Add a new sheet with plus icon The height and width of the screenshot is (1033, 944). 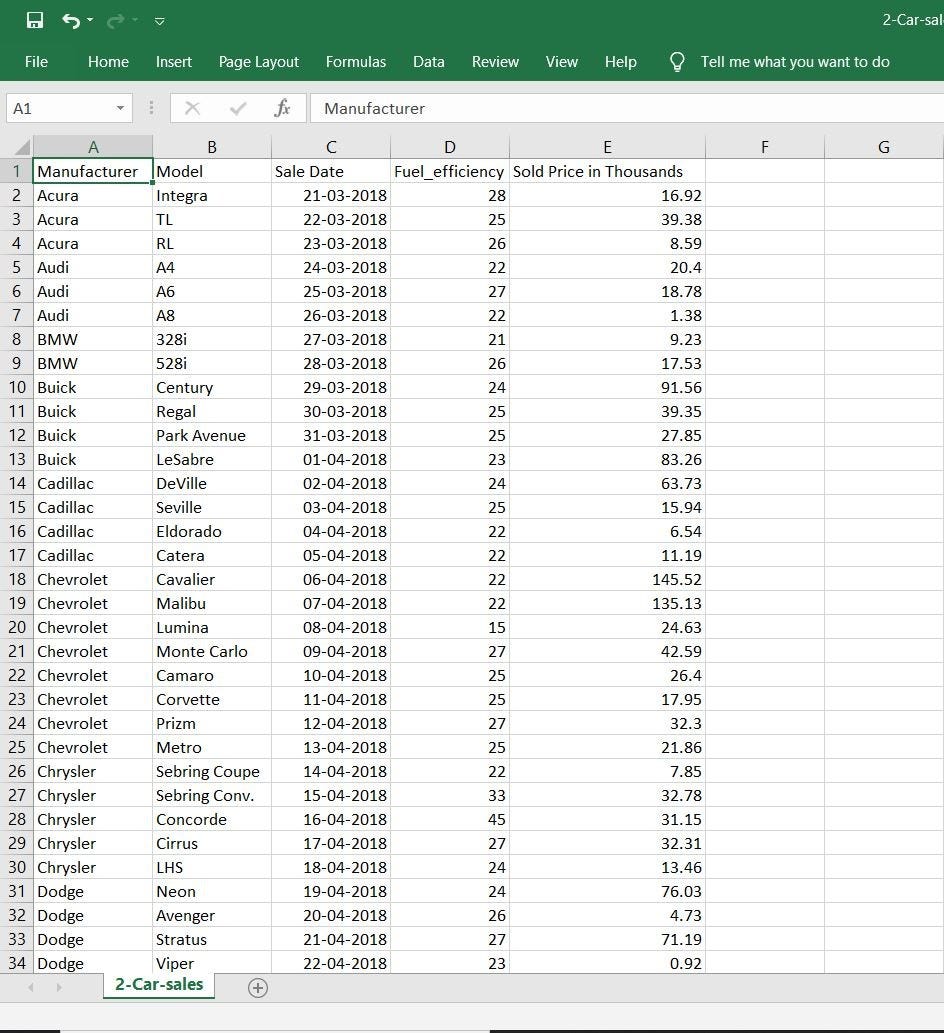(x=258, y=988)
